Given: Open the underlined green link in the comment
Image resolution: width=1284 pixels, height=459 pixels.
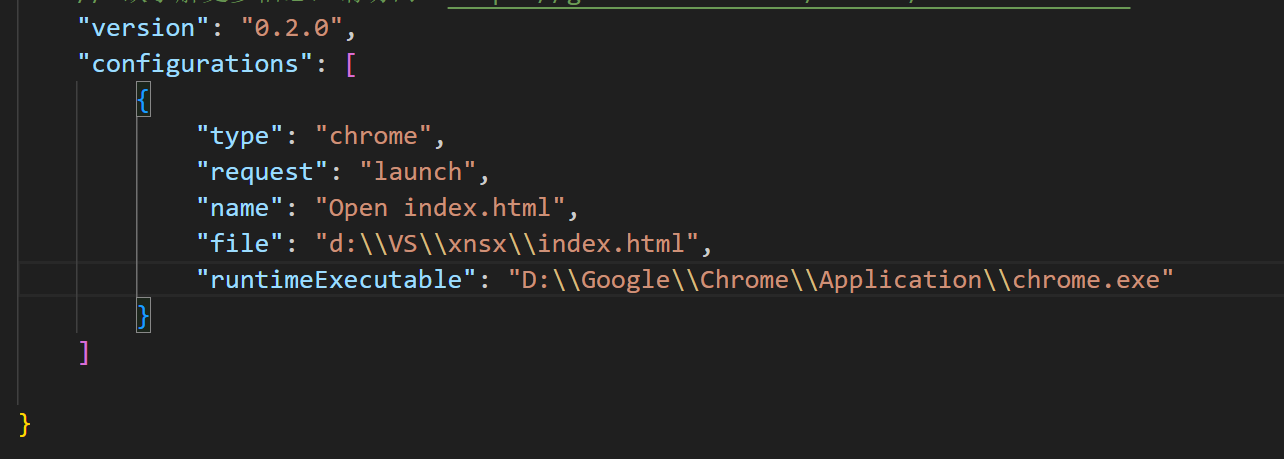Looking at the screenshot, I should 789,4.
